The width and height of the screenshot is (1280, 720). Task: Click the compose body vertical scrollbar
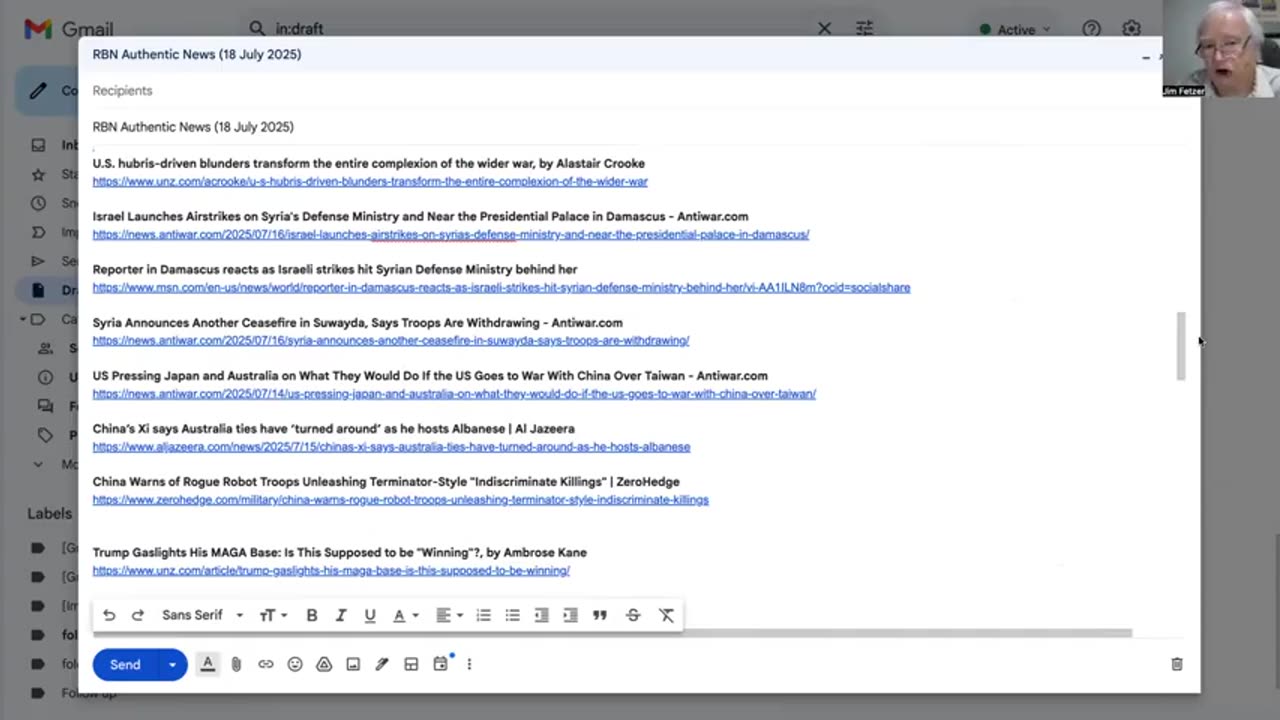[1181, 346]
